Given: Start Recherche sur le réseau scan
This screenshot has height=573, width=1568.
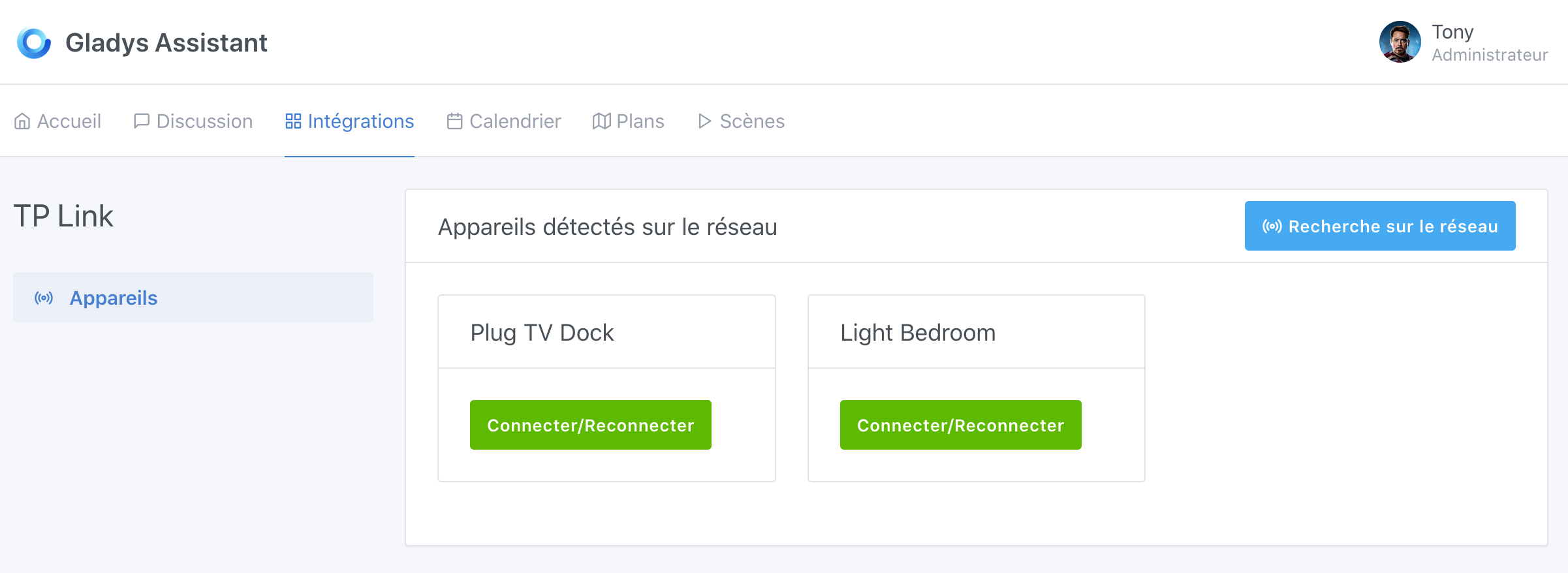Looking at the screenshot, I should pos(1379,226).
